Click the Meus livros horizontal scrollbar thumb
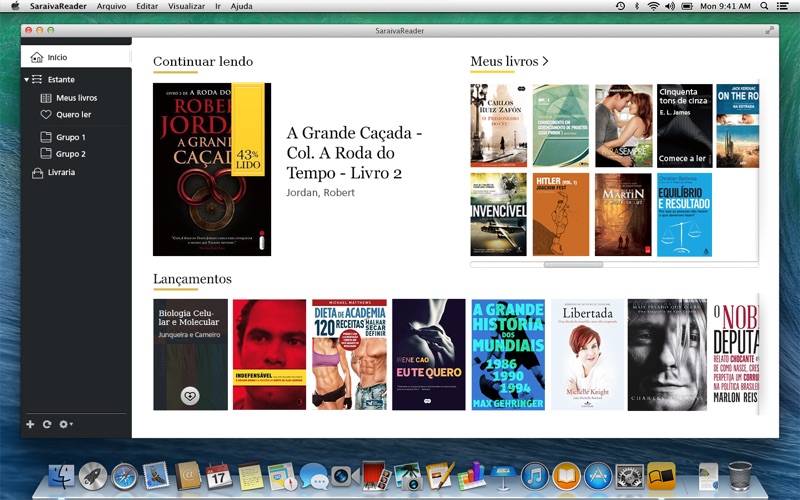 (x=573, y=264)
